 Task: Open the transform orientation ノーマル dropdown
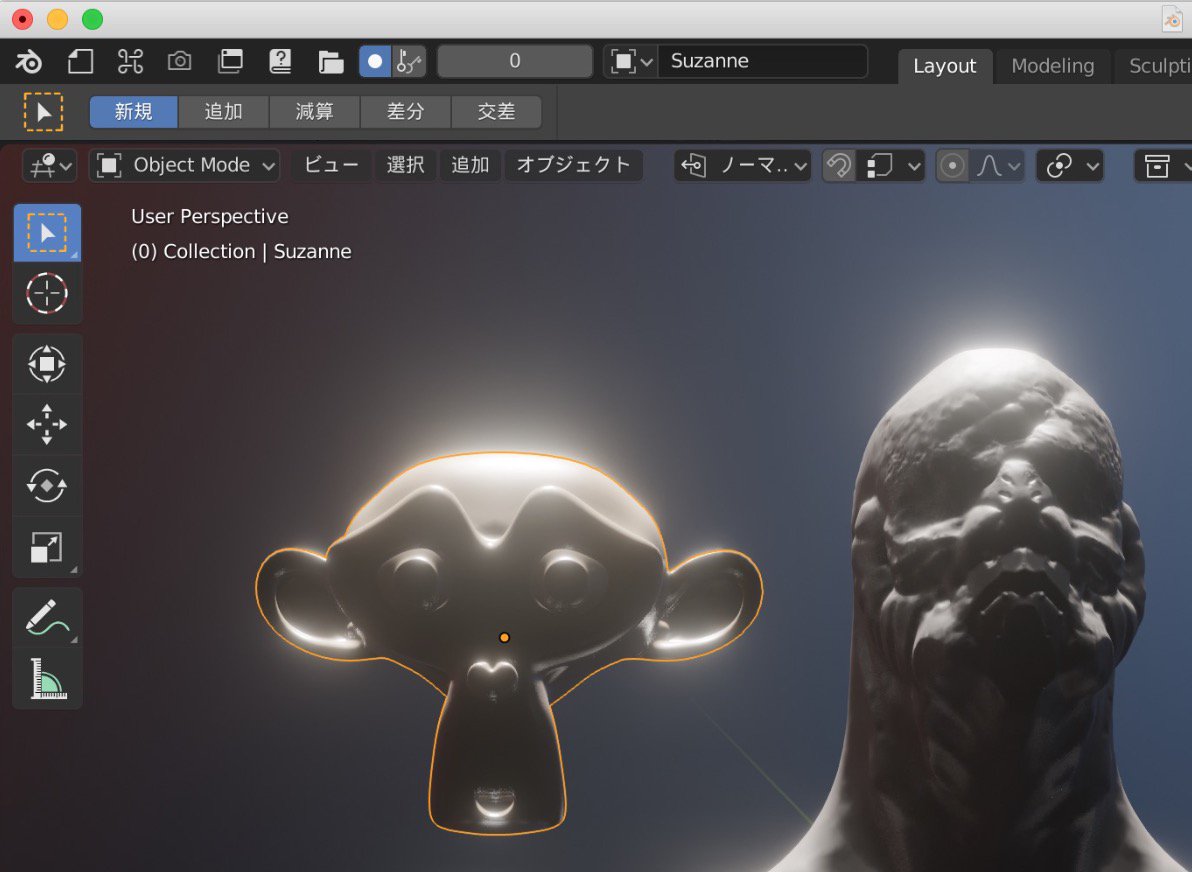click(743, 165)
